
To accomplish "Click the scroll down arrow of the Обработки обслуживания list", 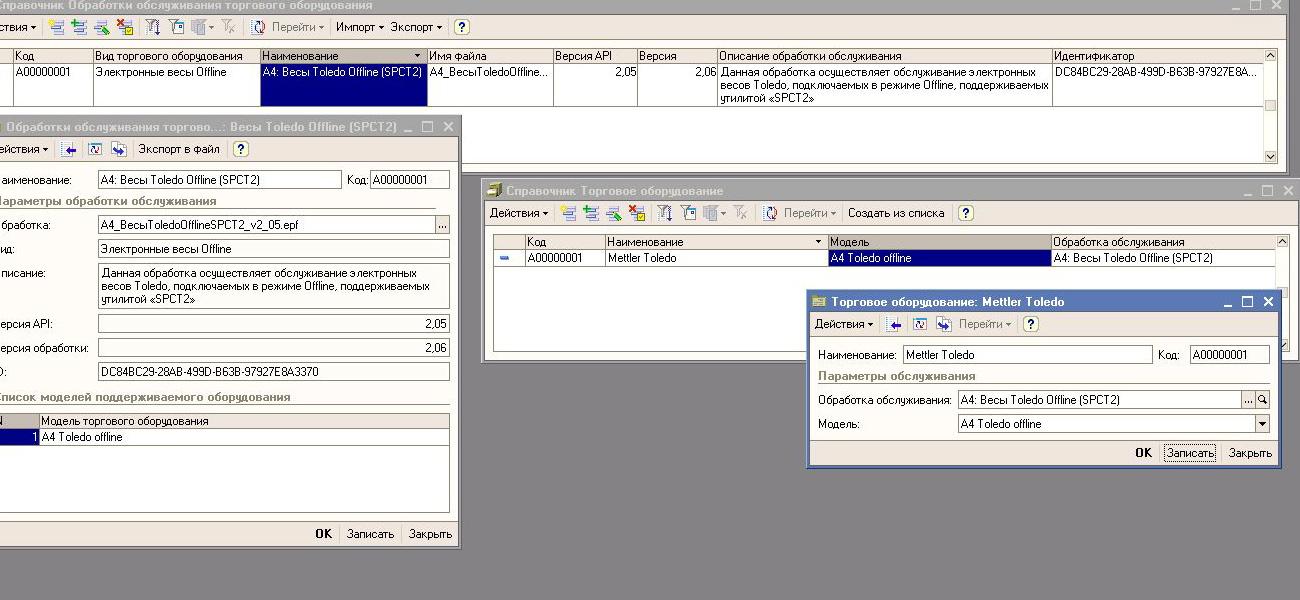I will (x=1271, y=156).
